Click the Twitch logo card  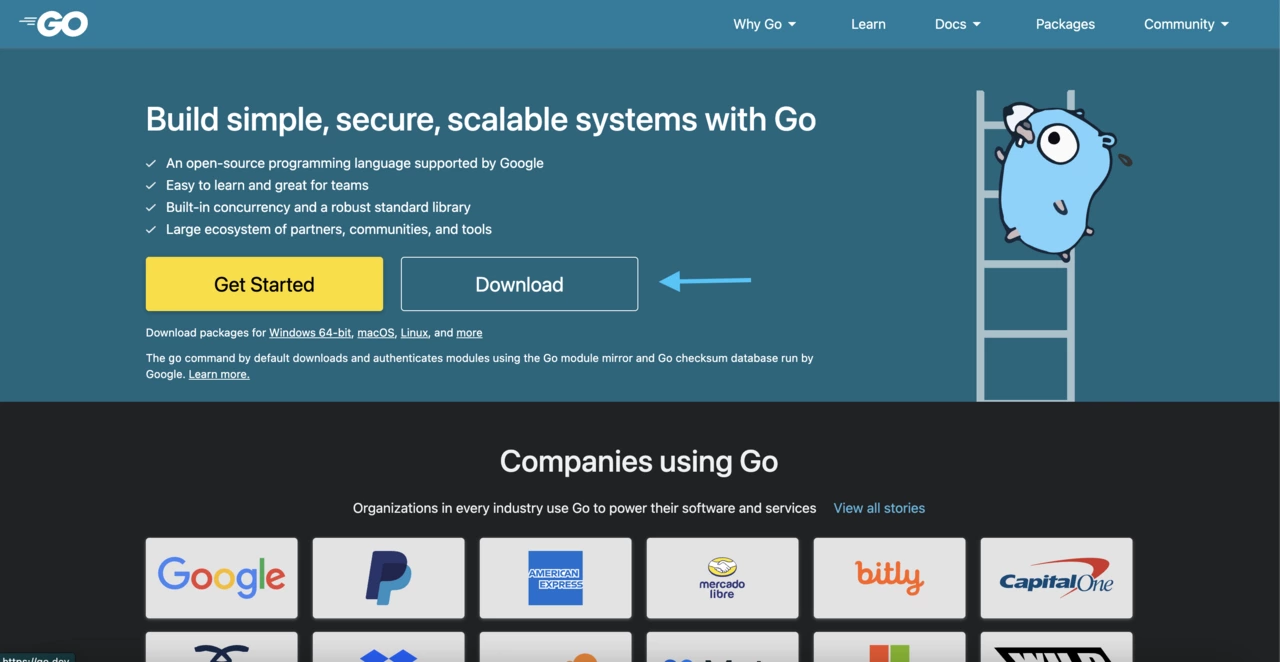[x=221, y=652]
